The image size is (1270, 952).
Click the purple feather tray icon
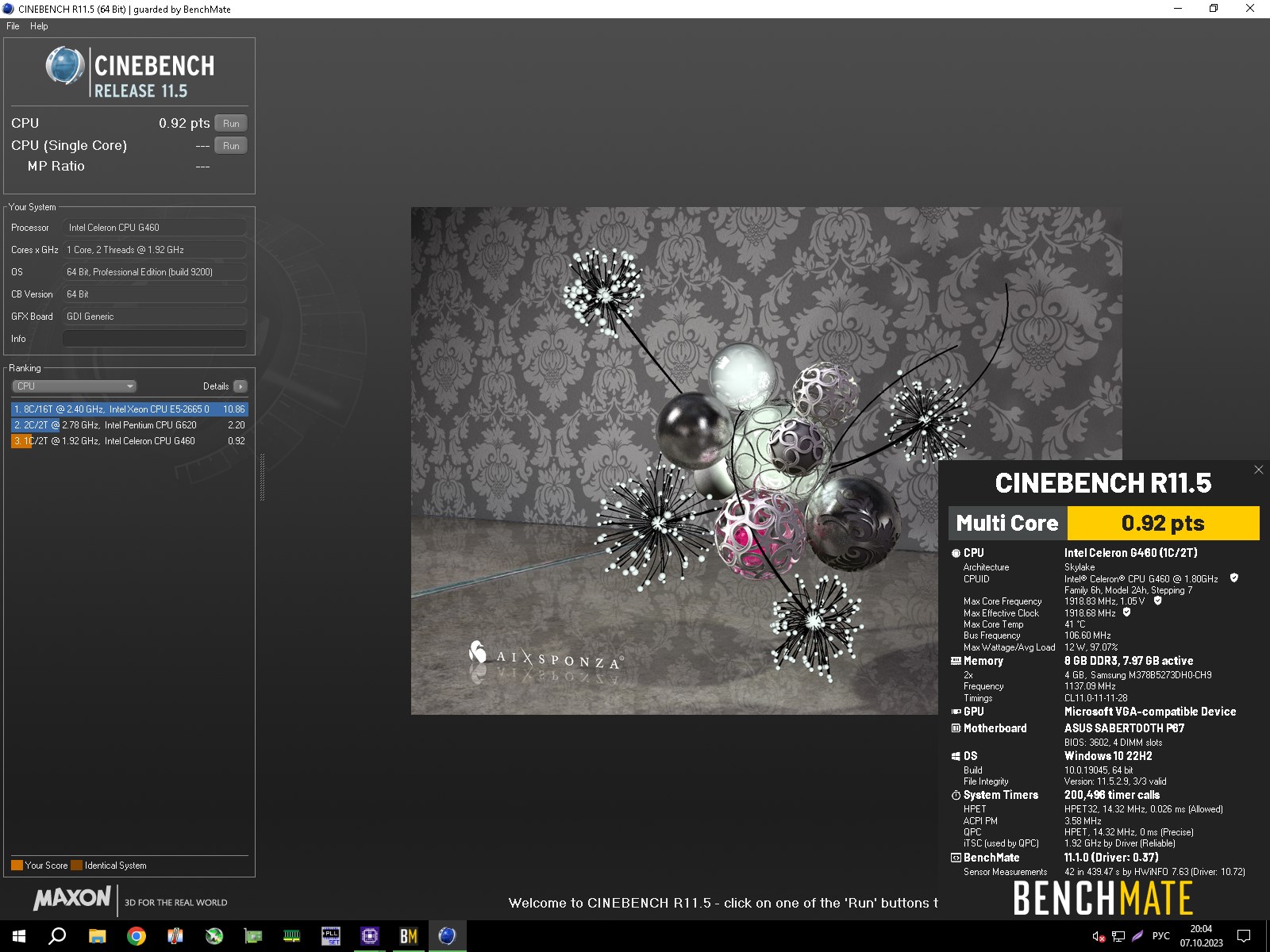1137,936
